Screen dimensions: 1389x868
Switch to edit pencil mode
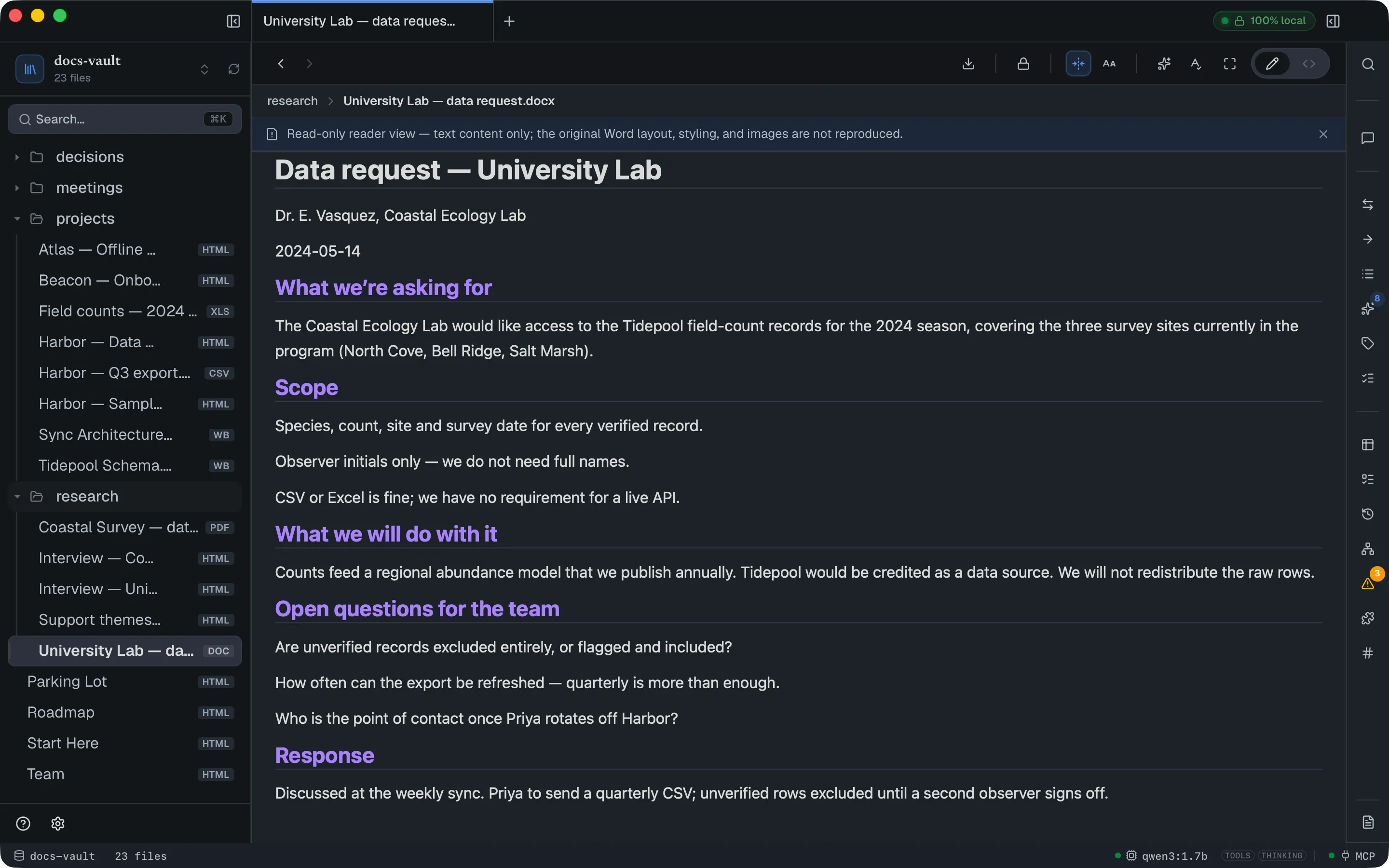click(x=1272, y=64)
